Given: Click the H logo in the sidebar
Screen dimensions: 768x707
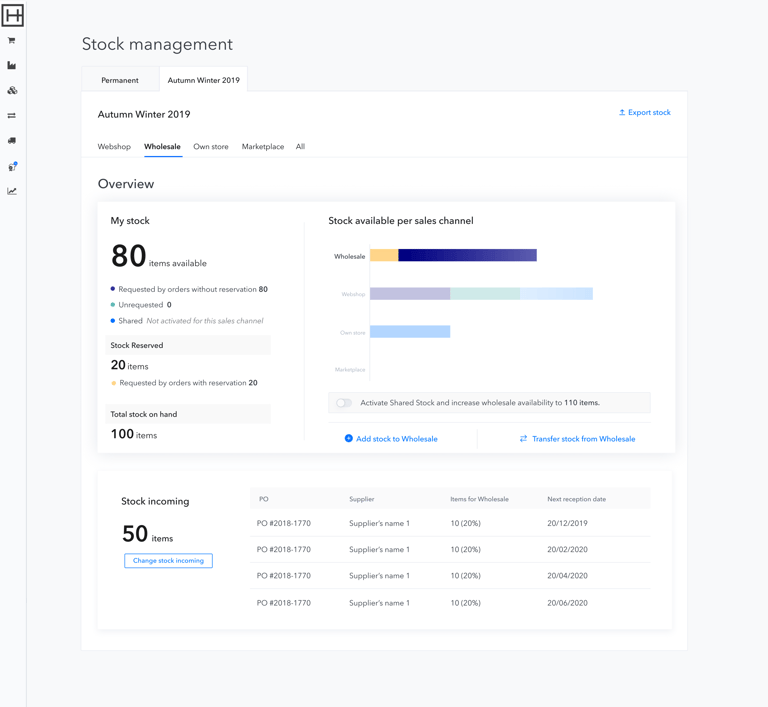Looking at the screenshot, I should [12, 15].
